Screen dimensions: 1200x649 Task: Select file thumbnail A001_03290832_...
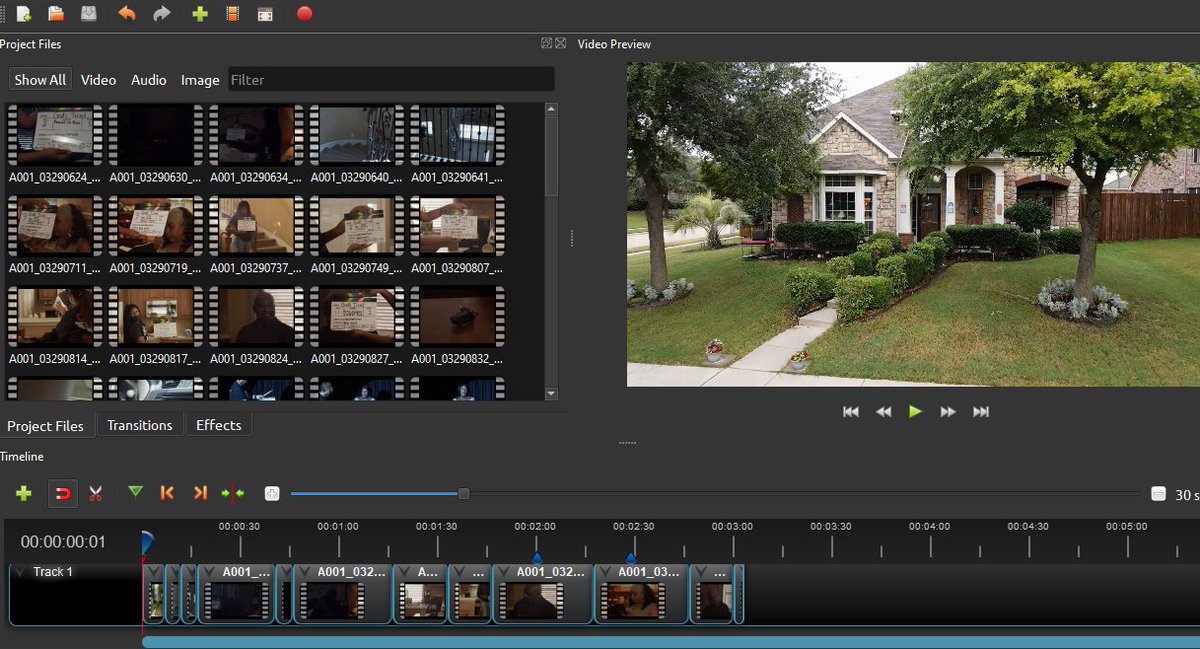pyautogui.click(x=457, y=316)
